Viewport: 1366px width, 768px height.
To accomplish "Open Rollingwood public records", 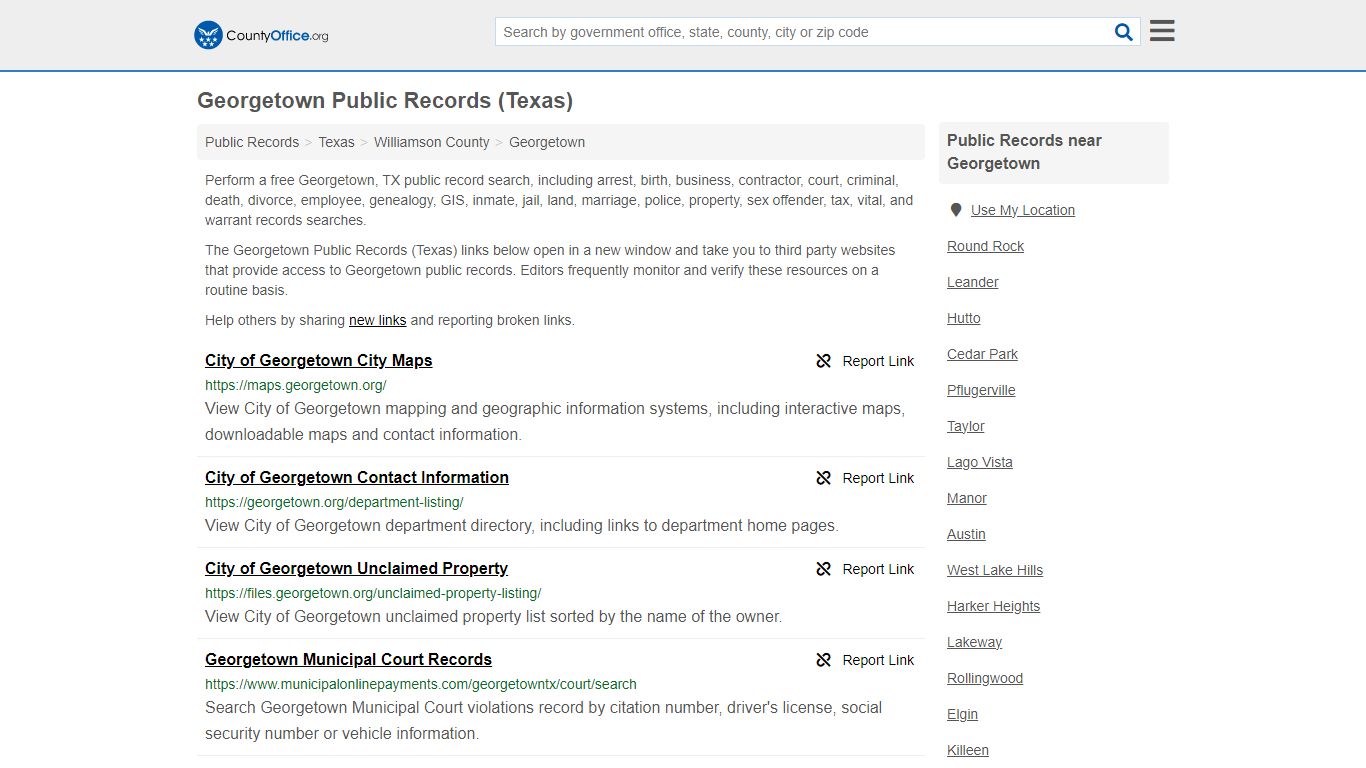I will coord(985,678).
